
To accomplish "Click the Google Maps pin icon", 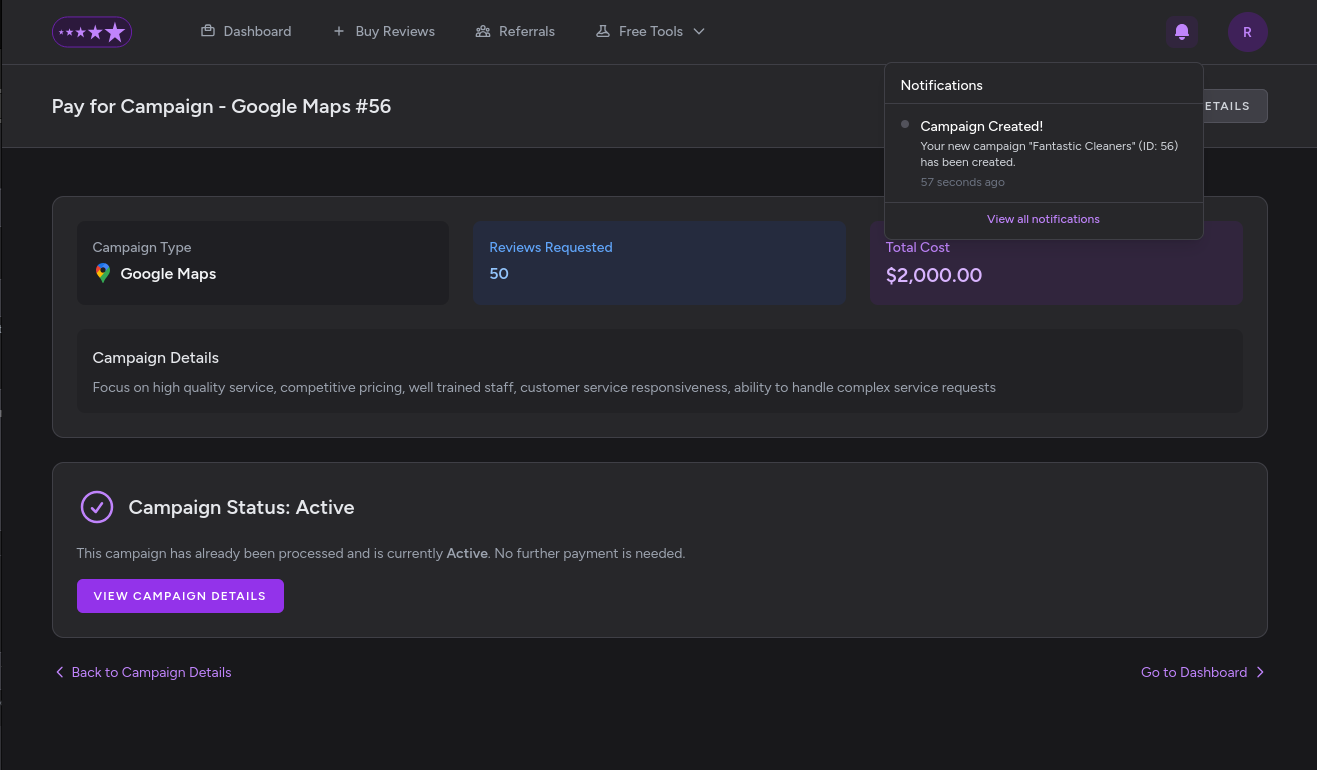I will (x=102, y=273).
